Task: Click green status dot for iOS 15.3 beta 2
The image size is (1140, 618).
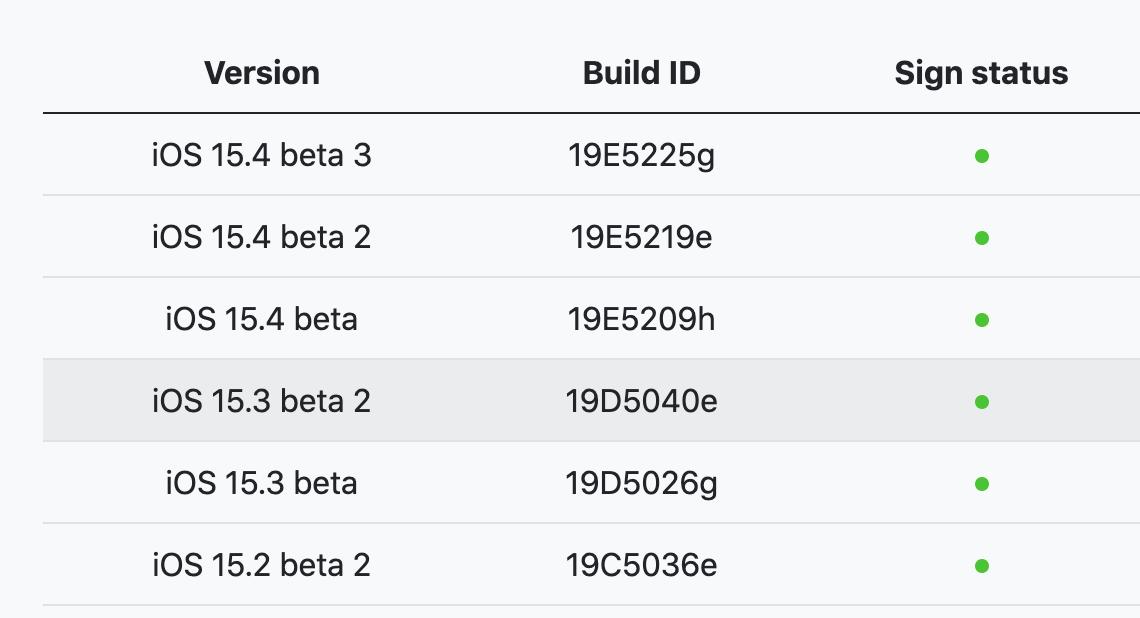Action: [x=981, y=402]
